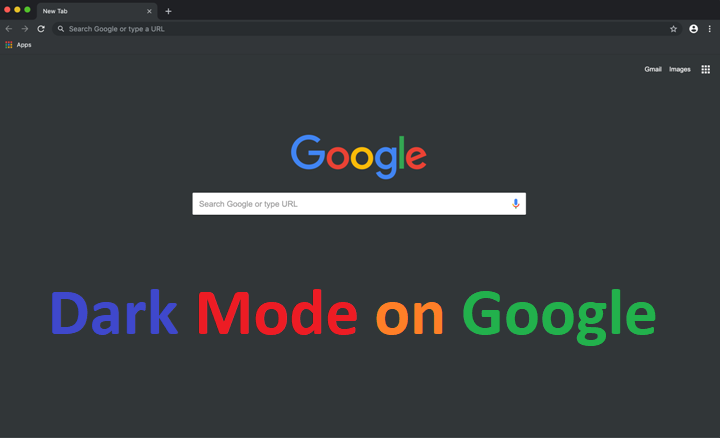This screenshot has height=438, width=720.
Task: Open a new tab with the plus button
Action: tap(168, 11)
